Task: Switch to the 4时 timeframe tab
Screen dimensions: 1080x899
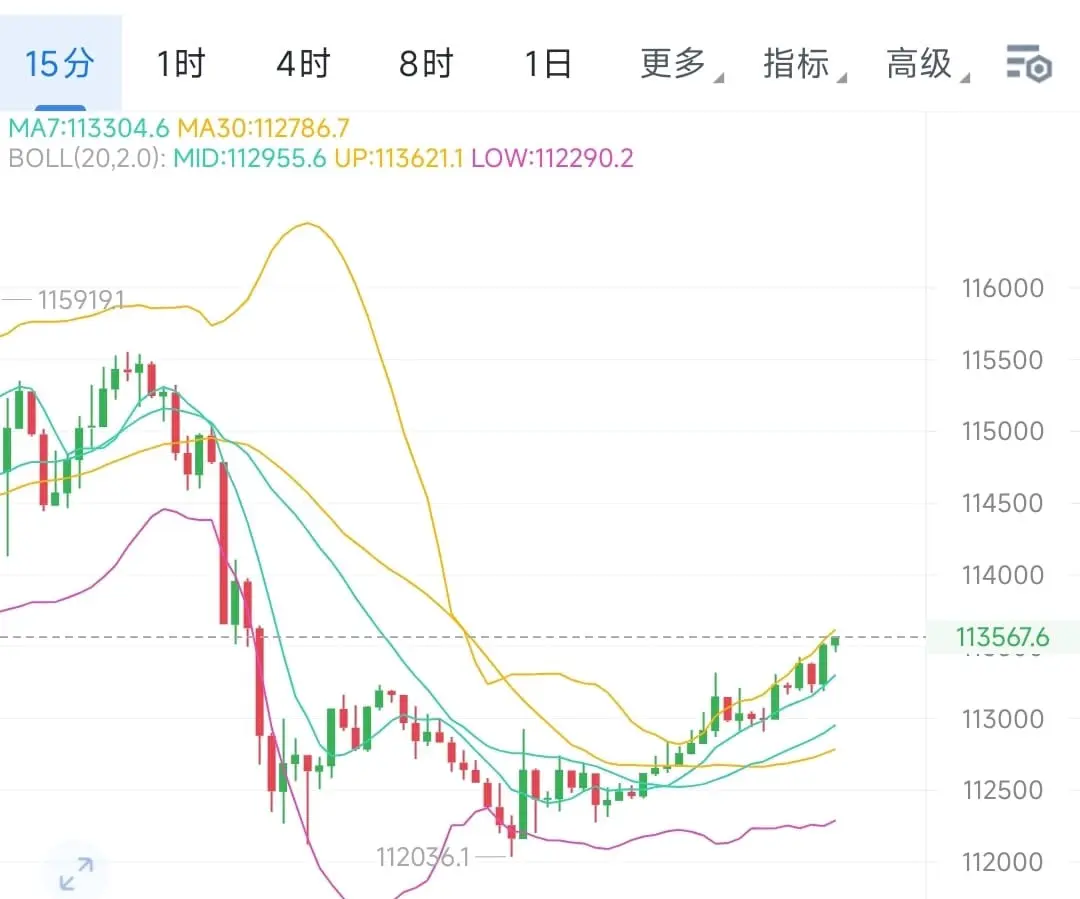Action: tap(303, 63)
